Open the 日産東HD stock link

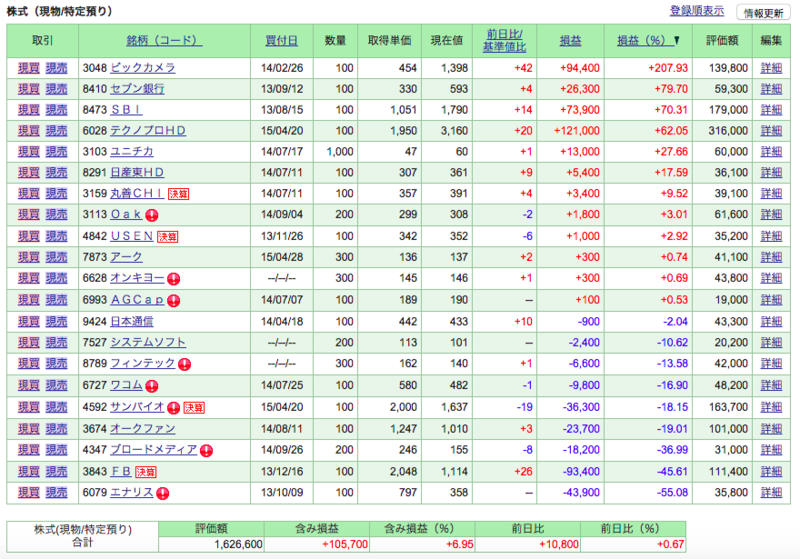(137, 172)
